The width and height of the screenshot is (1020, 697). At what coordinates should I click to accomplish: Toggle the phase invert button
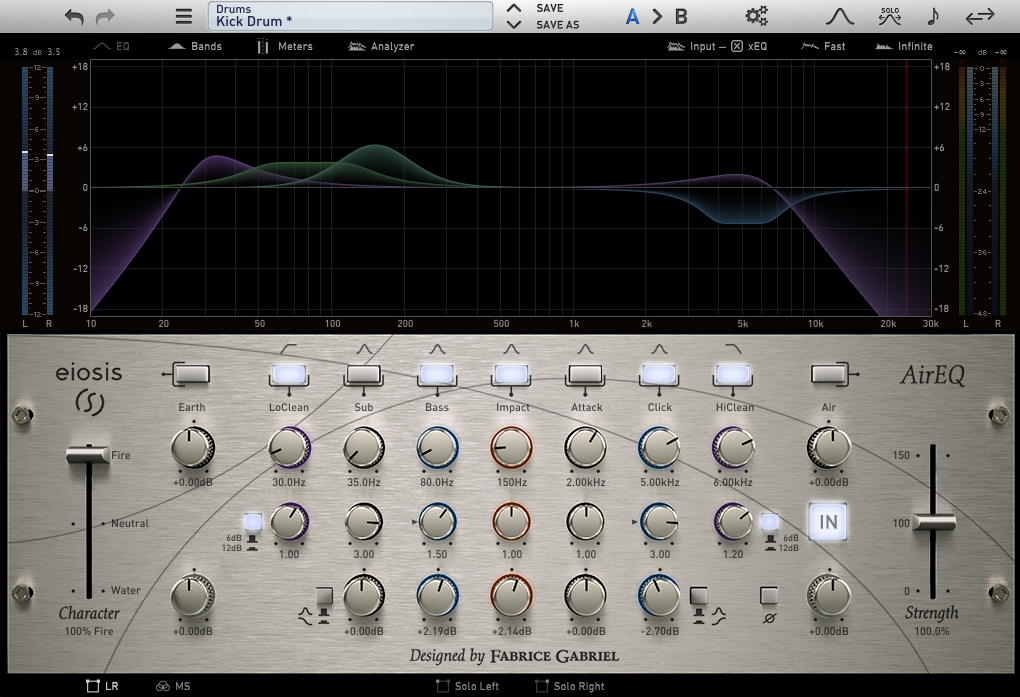[x=769, y=596]
